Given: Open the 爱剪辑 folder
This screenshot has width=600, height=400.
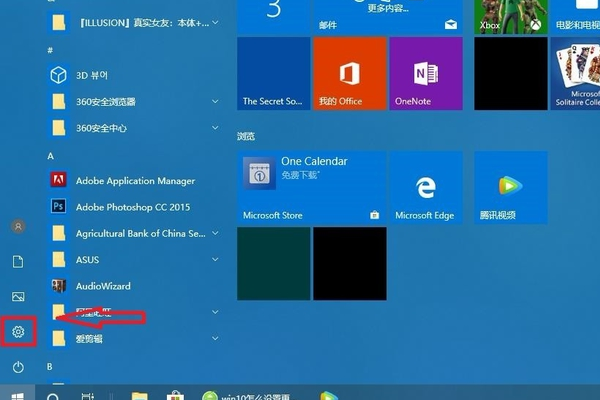Looking at the screenshot, I should pos(134,338).
